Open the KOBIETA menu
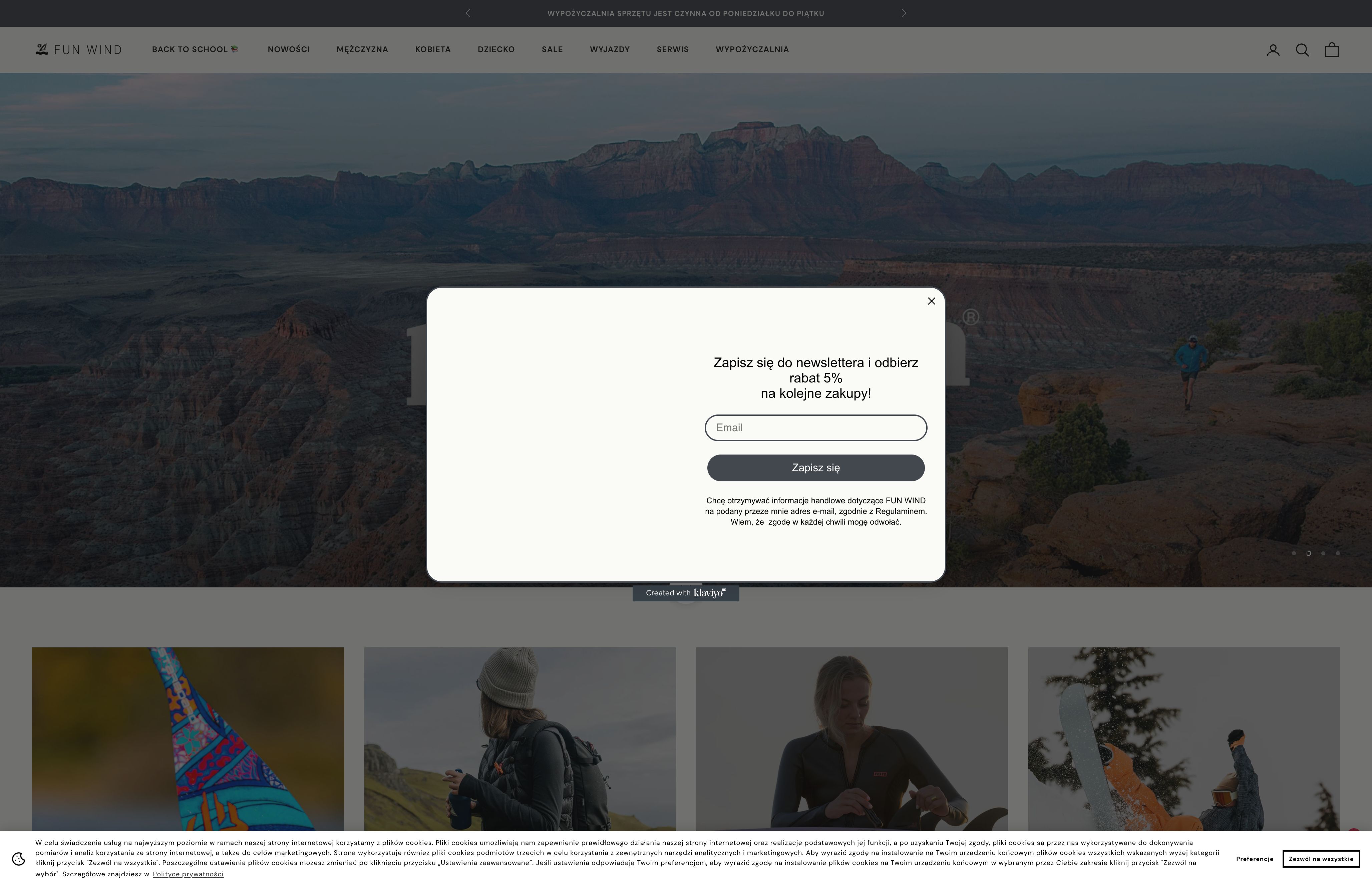Image resolution: width=1372 pixels, height=887 pixels. [x=432, y=49]
